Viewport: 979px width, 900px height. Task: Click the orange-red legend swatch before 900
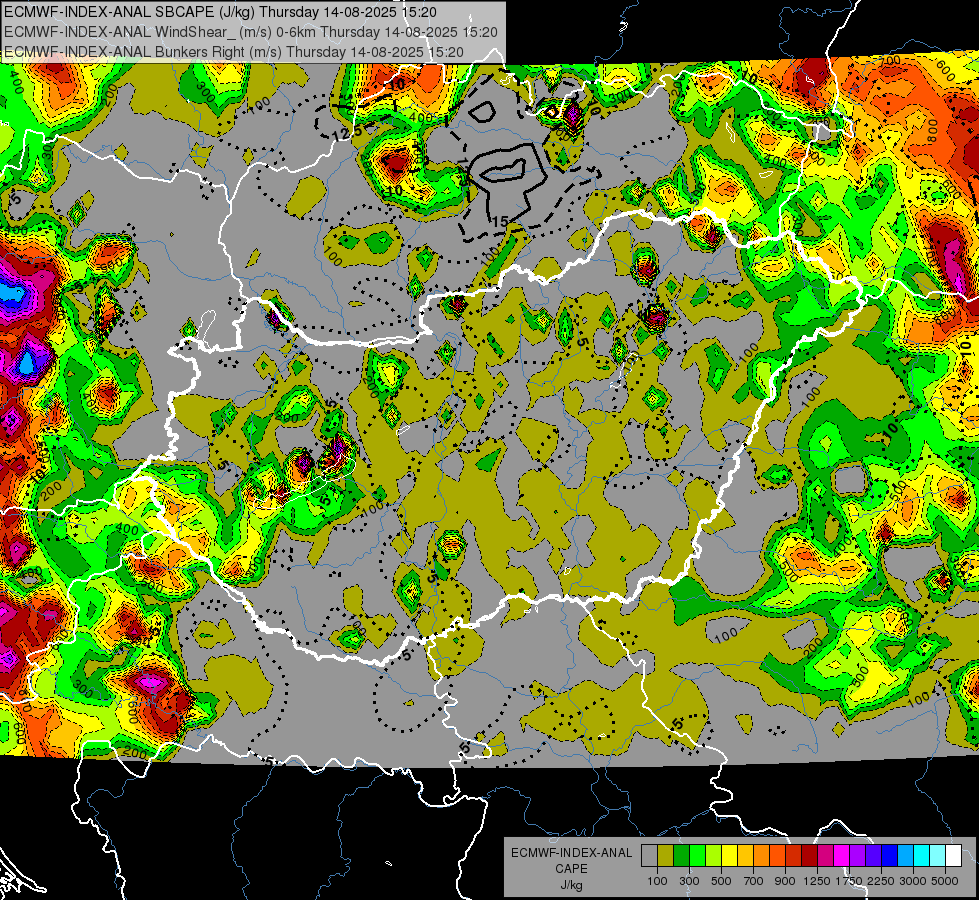click(x=777, y=856)
